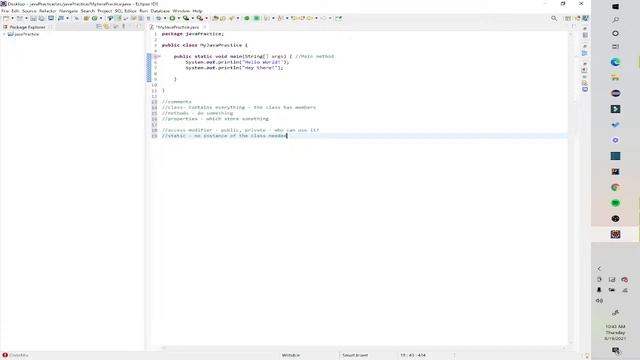Open Spotify from the taskbar

[616, 203]
